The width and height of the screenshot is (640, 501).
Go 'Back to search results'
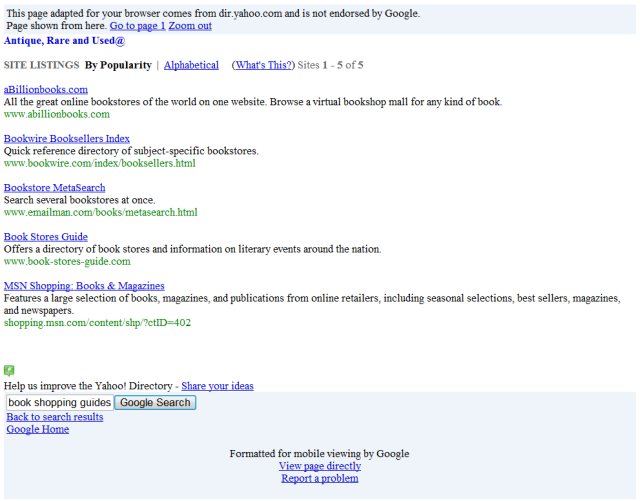(55, 417)
